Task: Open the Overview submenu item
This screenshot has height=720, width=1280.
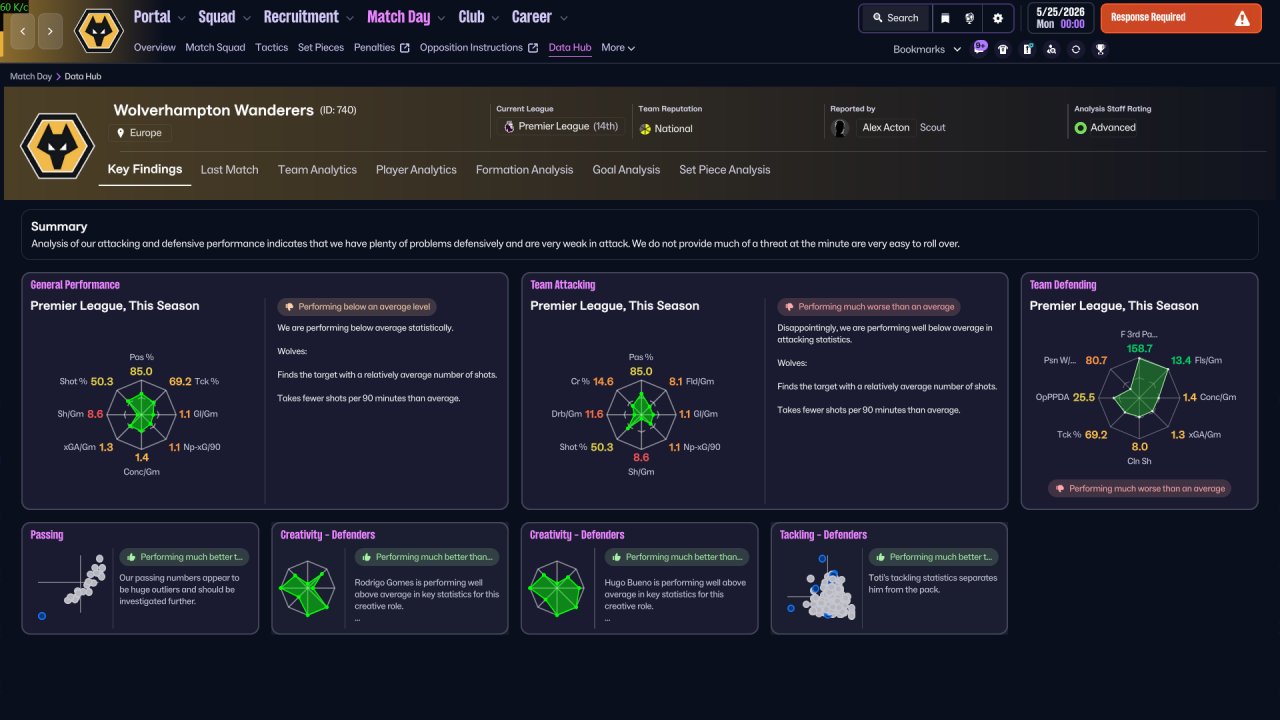Action: (154, 48)
